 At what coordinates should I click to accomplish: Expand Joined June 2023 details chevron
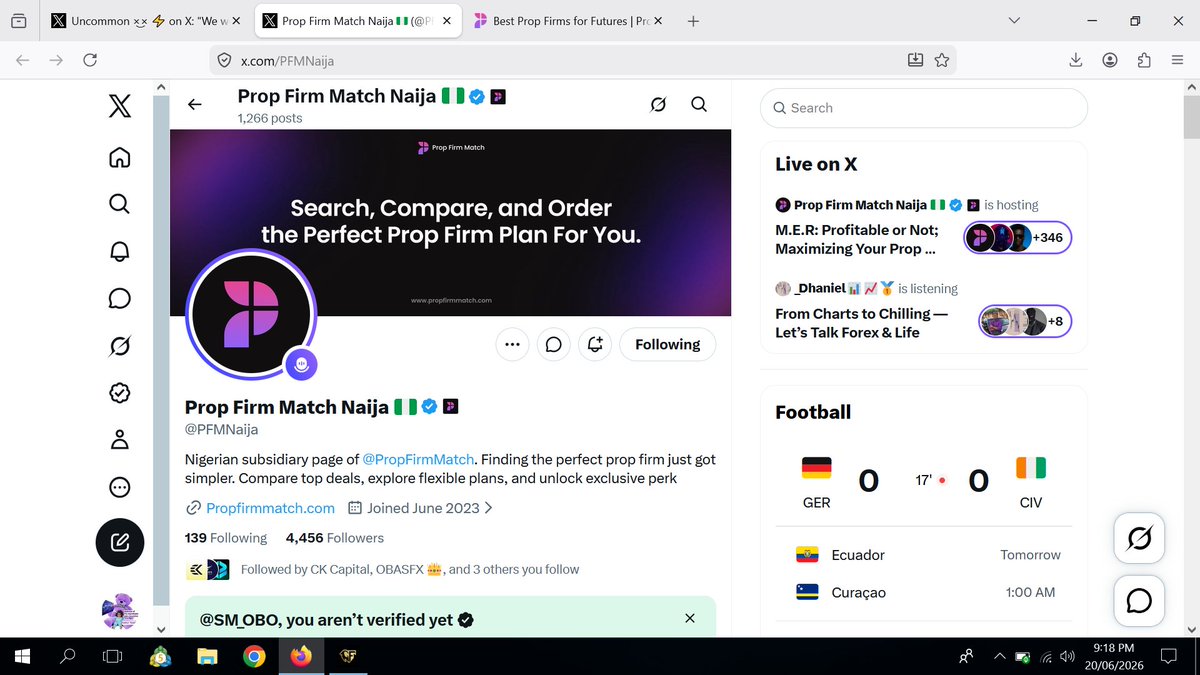pyautogui.click(x=488, y=508)
